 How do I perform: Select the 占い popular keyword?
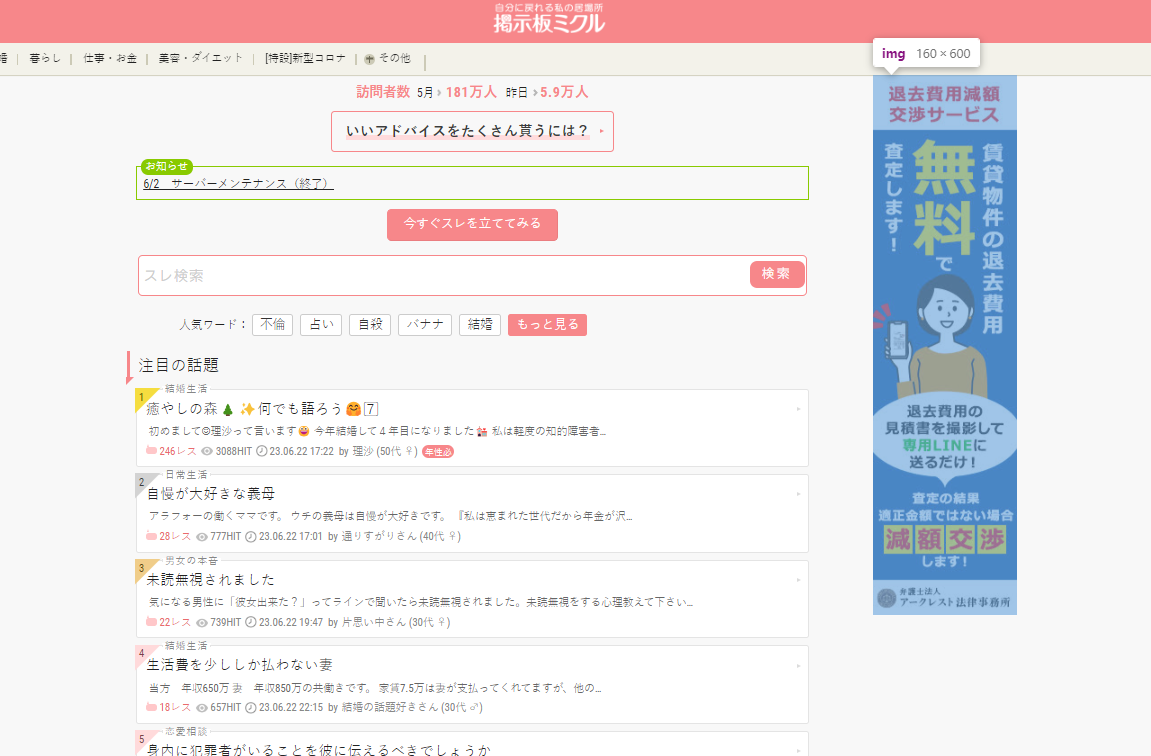coord(320,324)
